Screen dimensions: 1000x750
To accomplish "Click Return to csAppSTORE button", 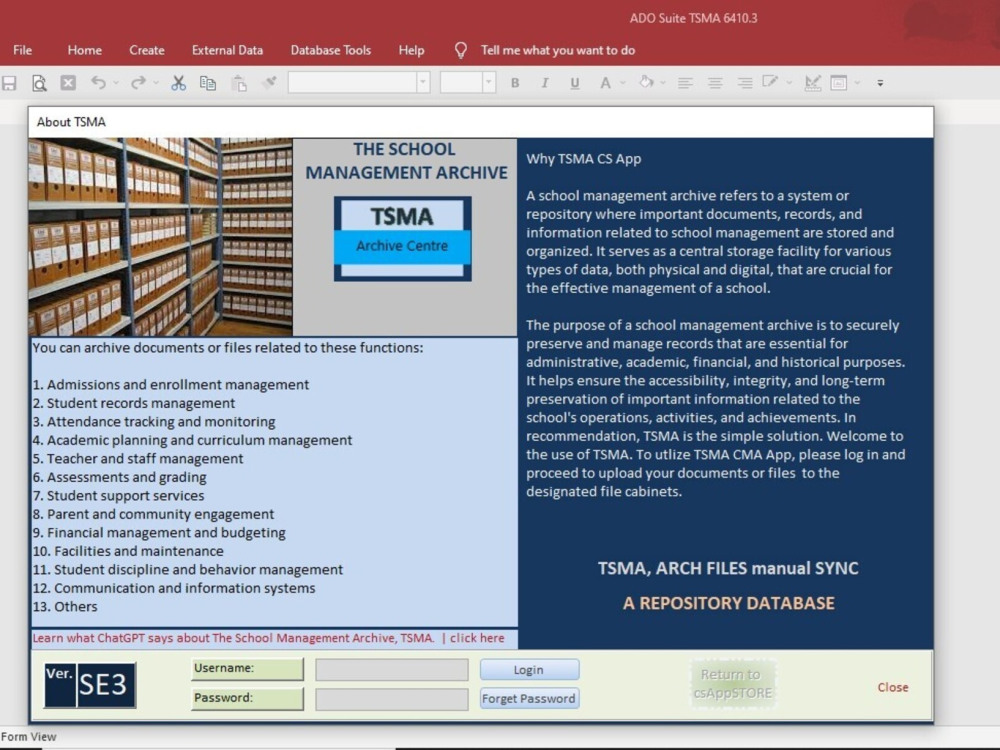I will (733, 684).
